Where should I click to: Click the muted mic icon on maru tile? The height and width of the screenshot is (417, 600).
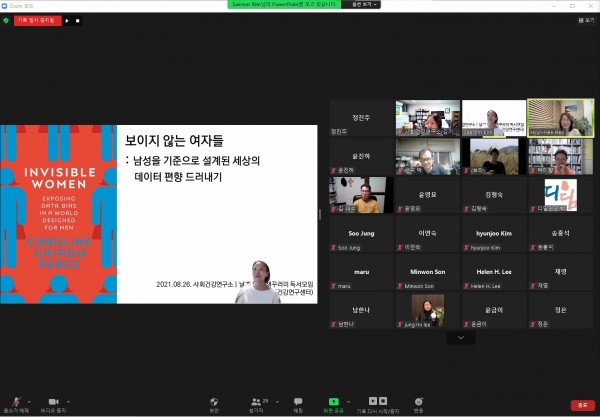[x=333, y=286]
